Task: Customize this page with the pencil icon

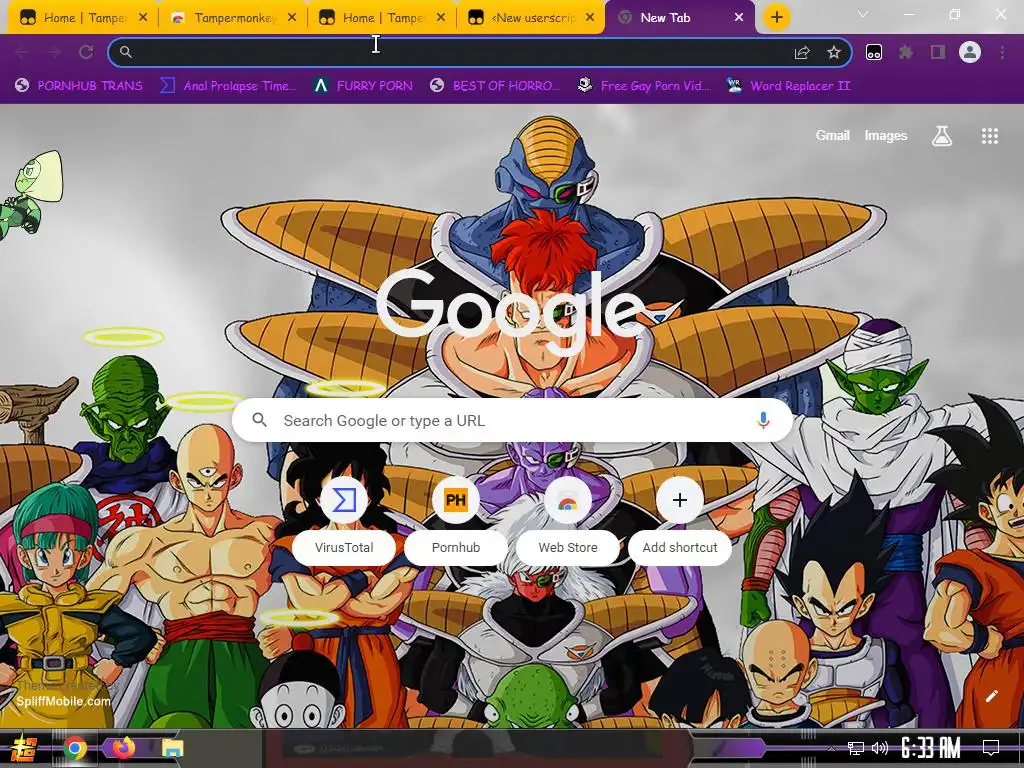Action: 991,696
